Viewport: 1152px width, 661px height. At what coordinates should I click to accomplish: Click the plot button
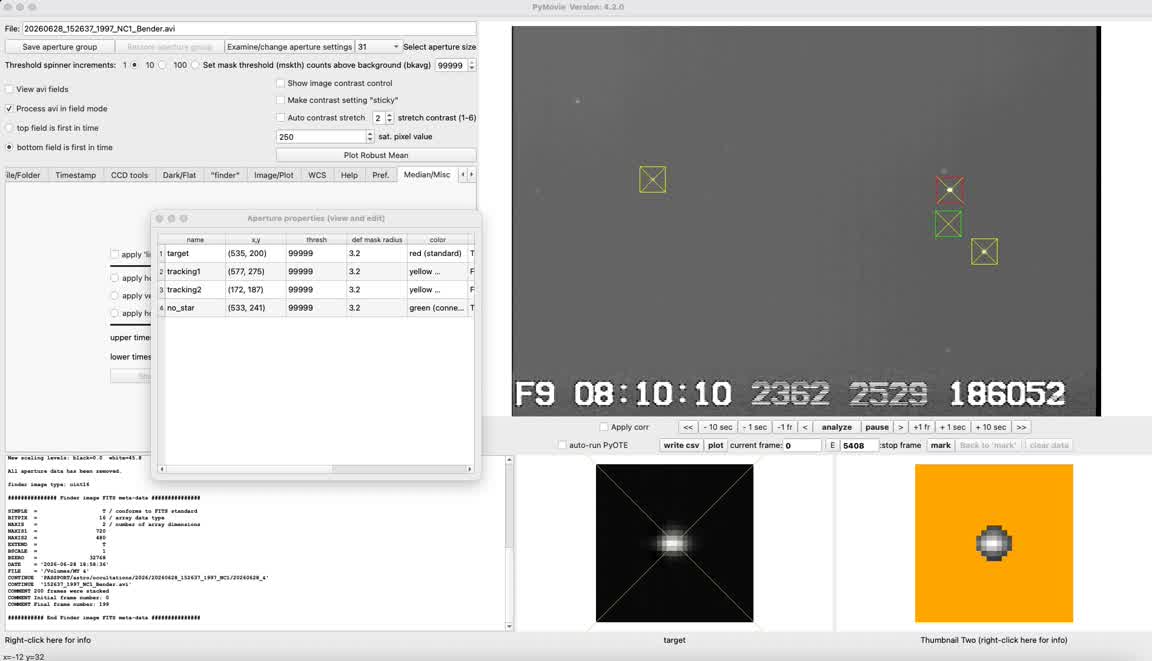(716, 445)
